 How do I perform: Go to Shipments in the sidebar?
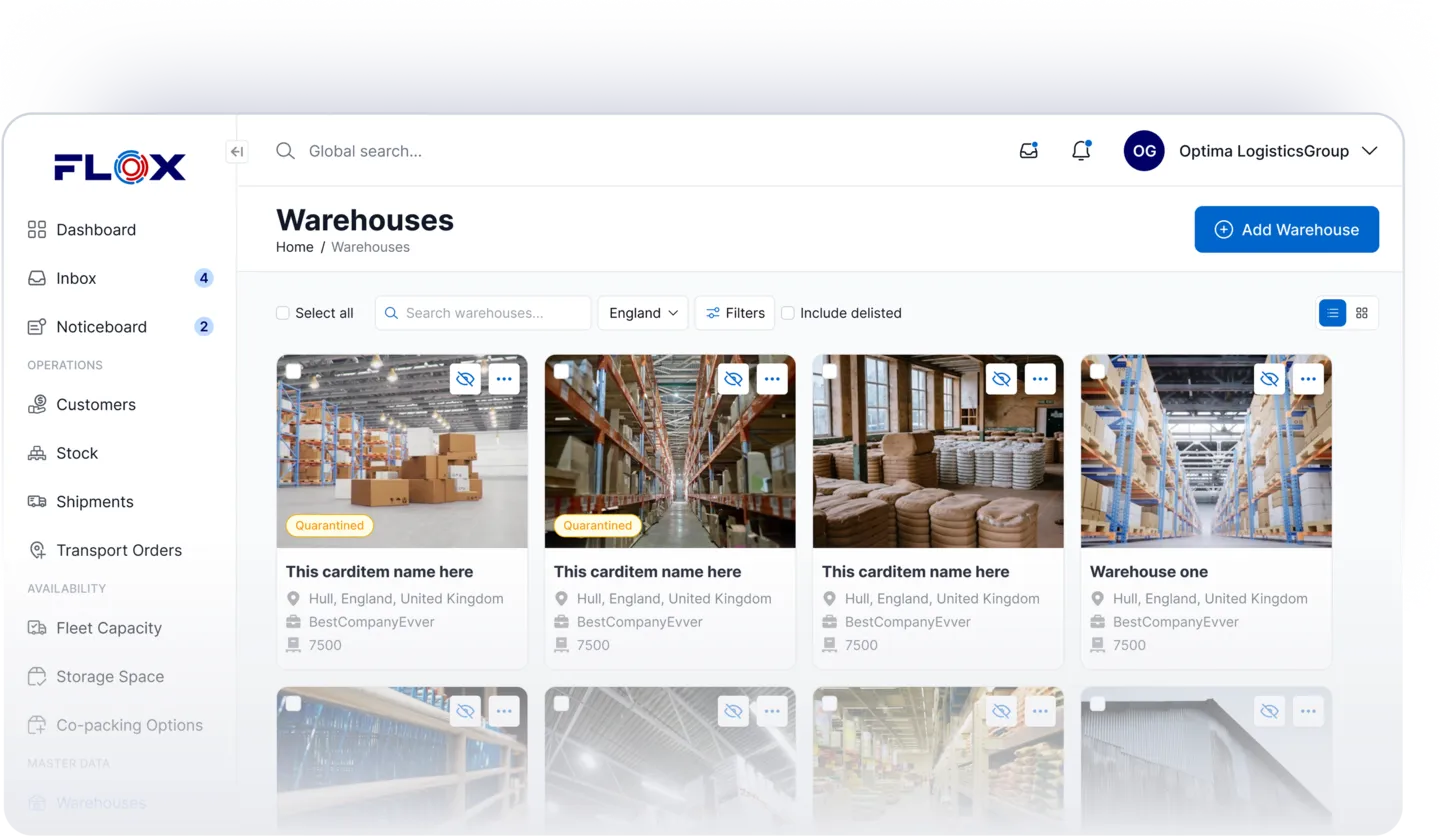95,501
